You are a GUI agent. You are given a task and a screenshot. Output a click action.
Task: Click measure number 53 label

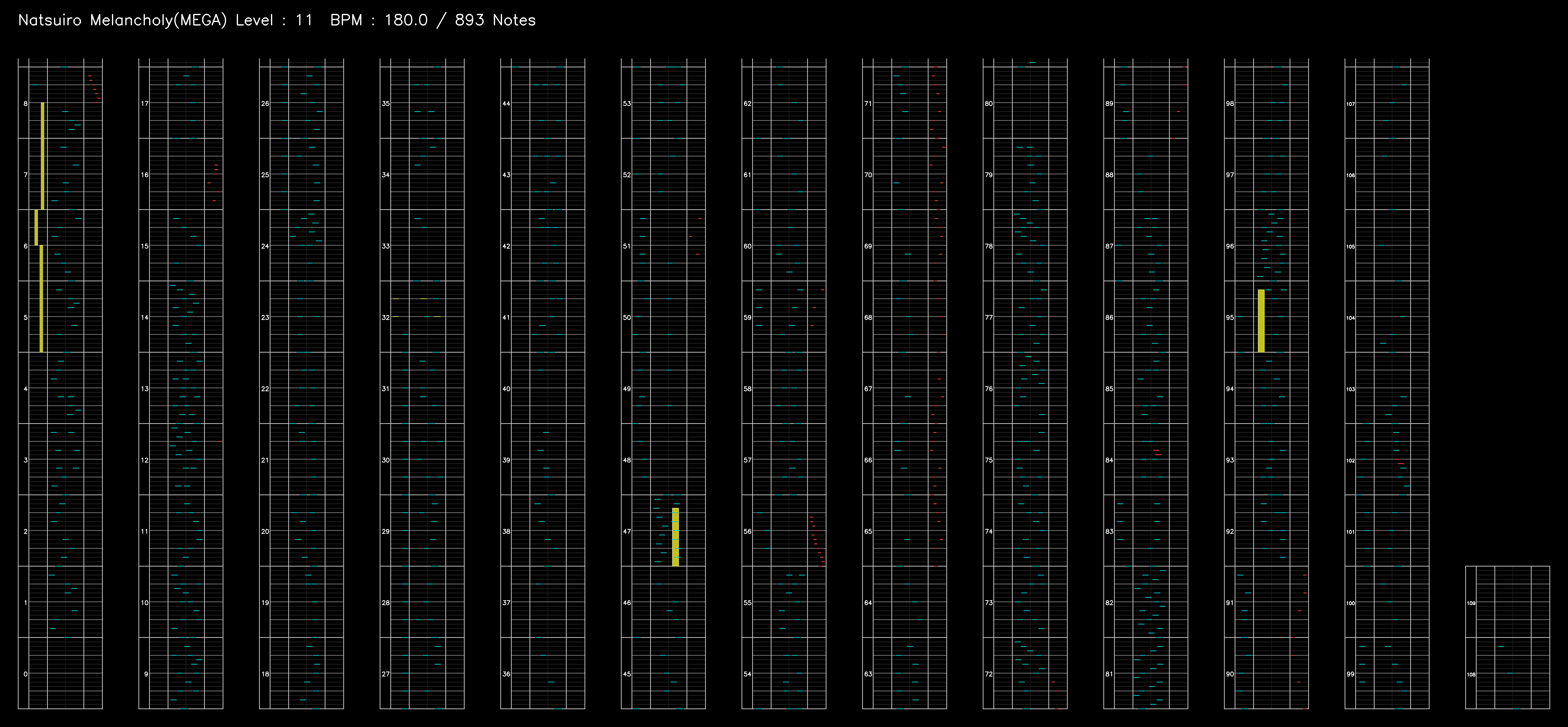click(627, 104)
